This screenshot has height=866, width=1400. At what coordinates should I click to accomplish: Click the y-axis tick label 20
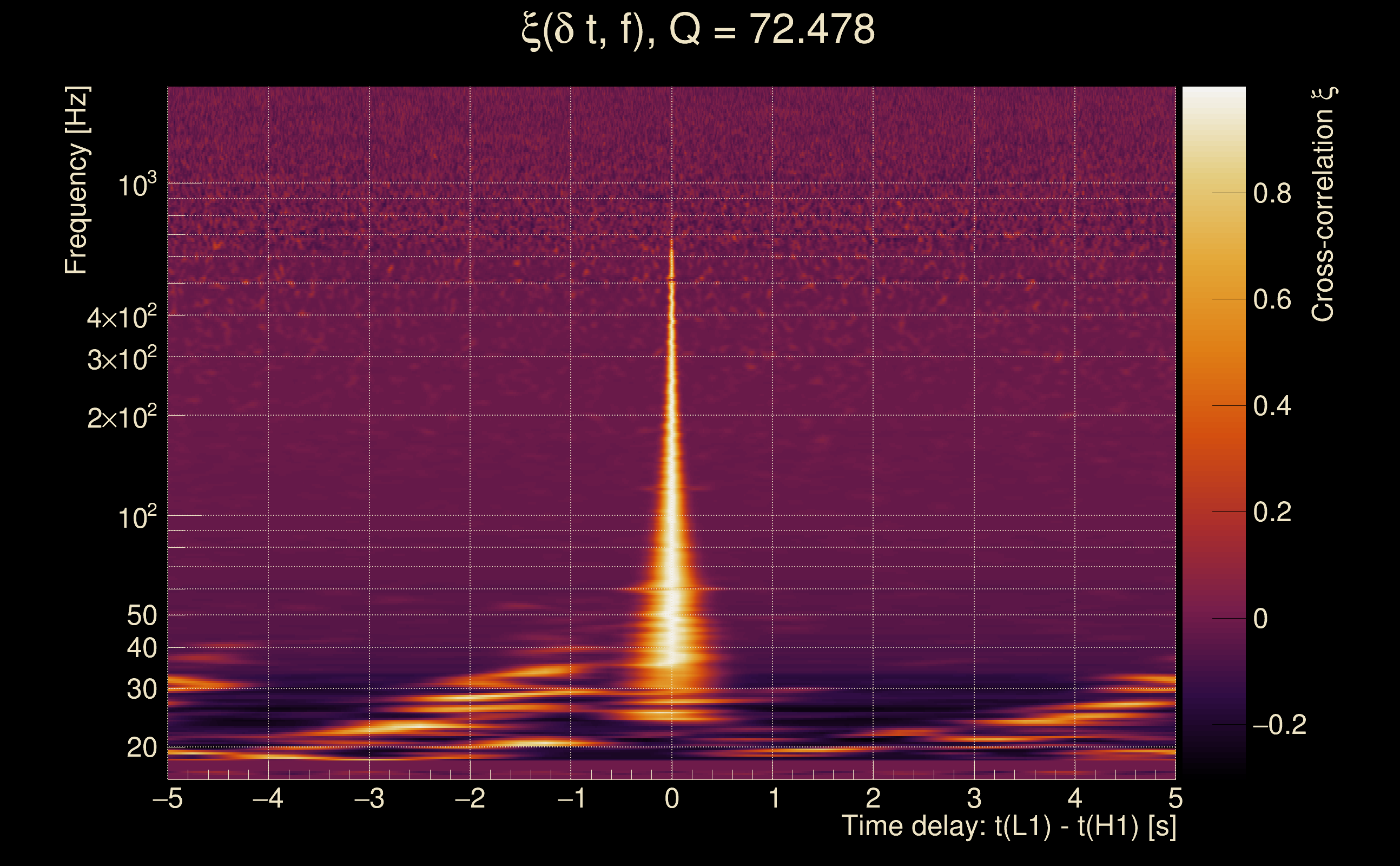(141, 748)
